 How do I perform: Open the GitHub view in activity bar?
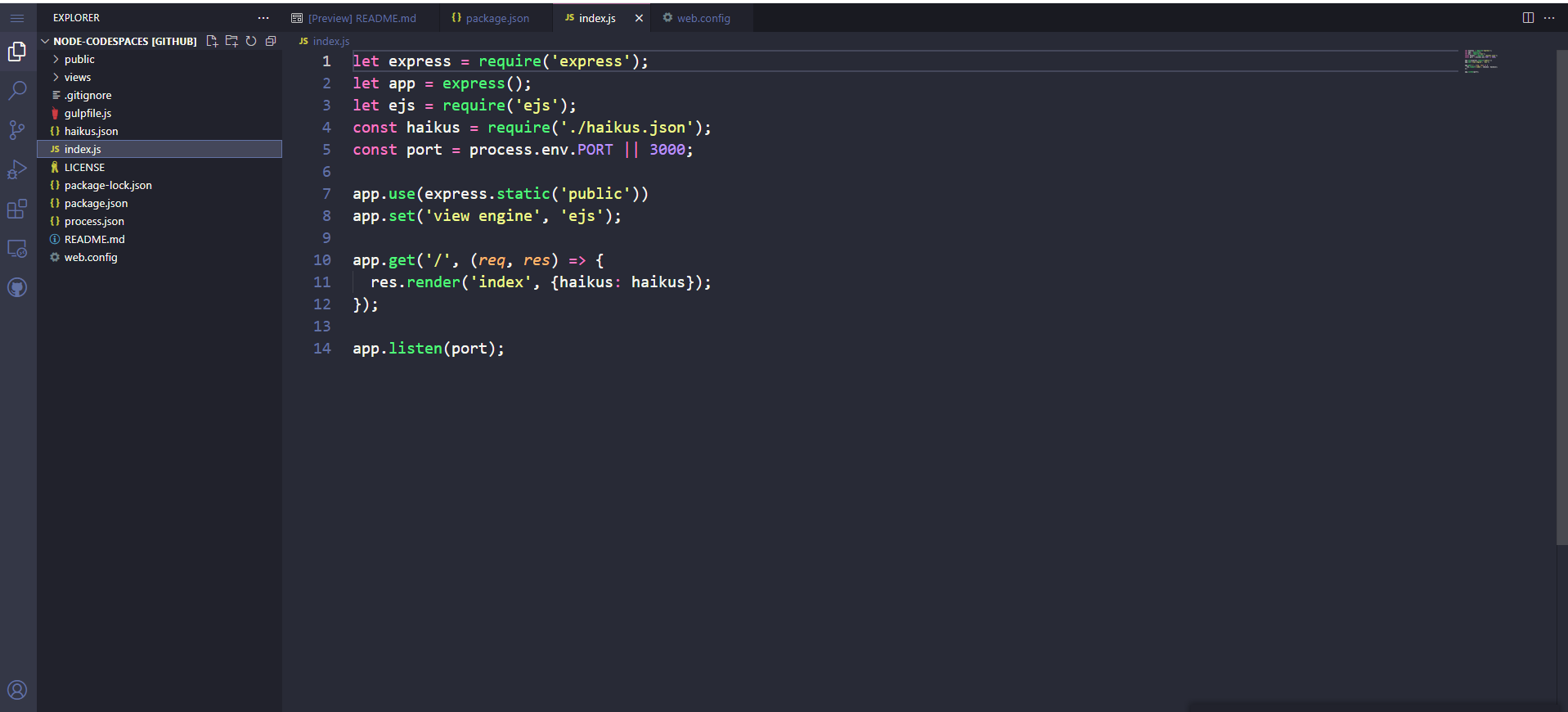(17, 287)
